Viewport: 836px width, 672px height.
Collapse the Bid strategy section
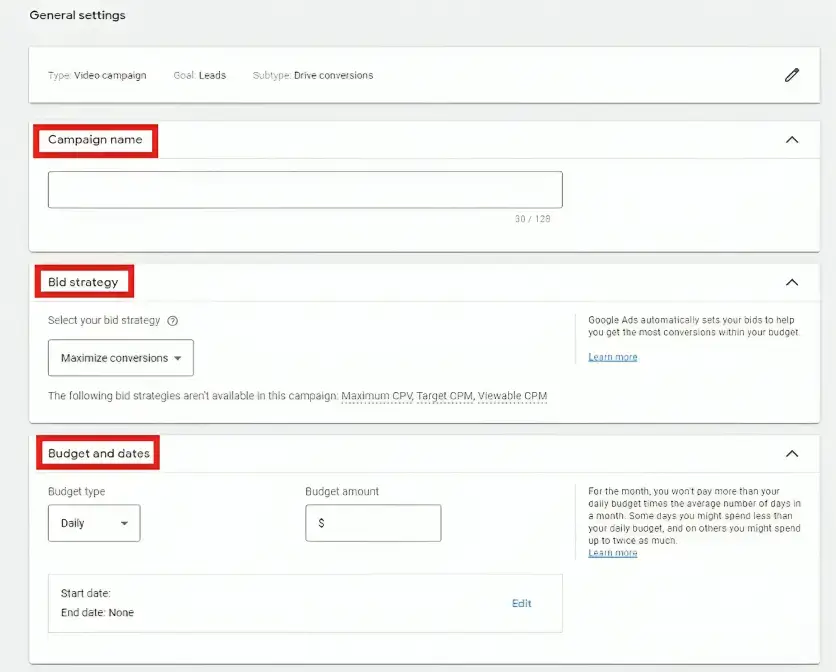pyautogui.click(x=792, y=282)
